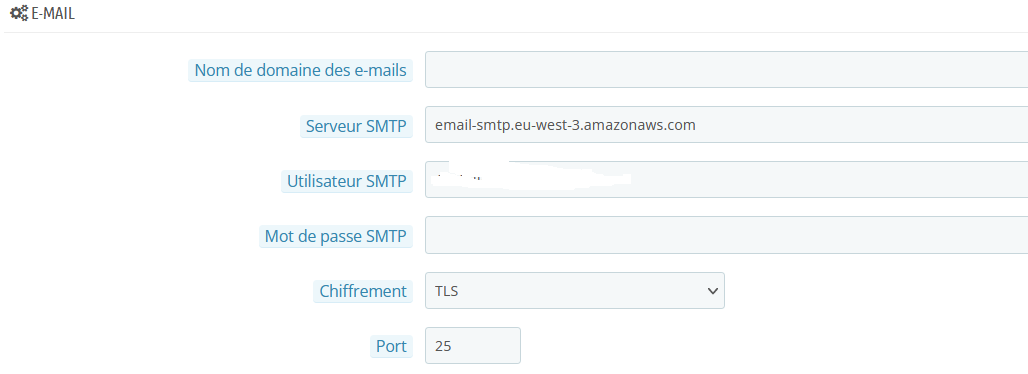1028x374 pixels.
Task: Click the 'Utilisateur SMTP' label
Action: click(x=347, y=181)
